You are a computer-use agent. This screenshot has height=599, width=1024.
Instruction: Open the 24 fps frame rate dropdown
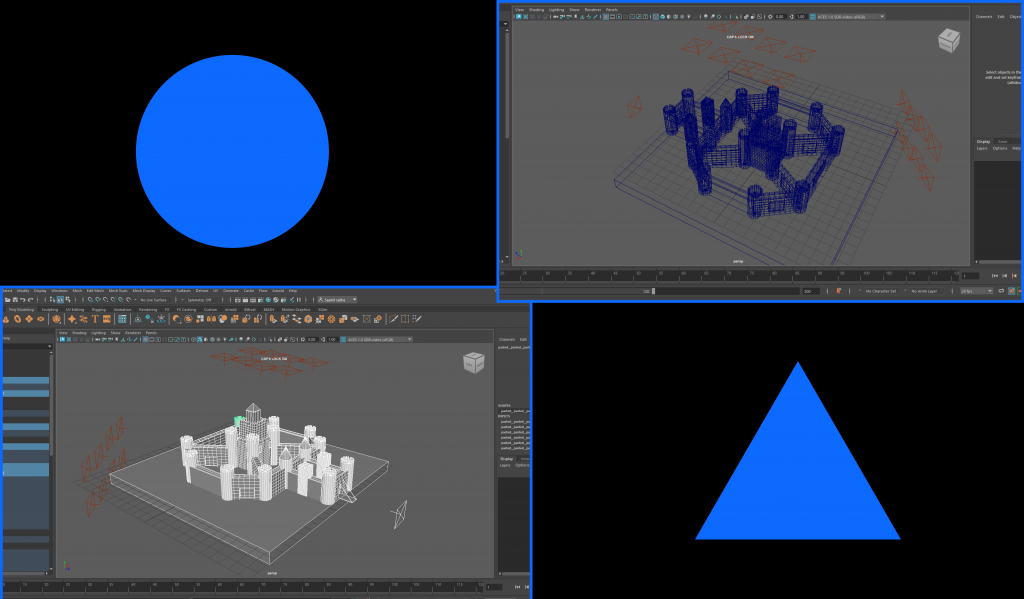pos(974,291)
